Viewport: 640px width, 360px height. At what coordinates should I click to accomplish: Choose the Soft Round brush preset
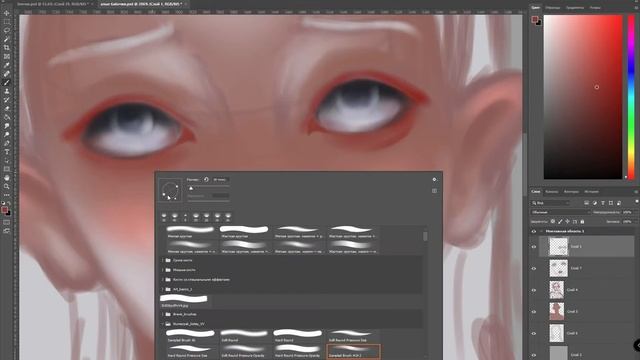click(x=244, y=336)
